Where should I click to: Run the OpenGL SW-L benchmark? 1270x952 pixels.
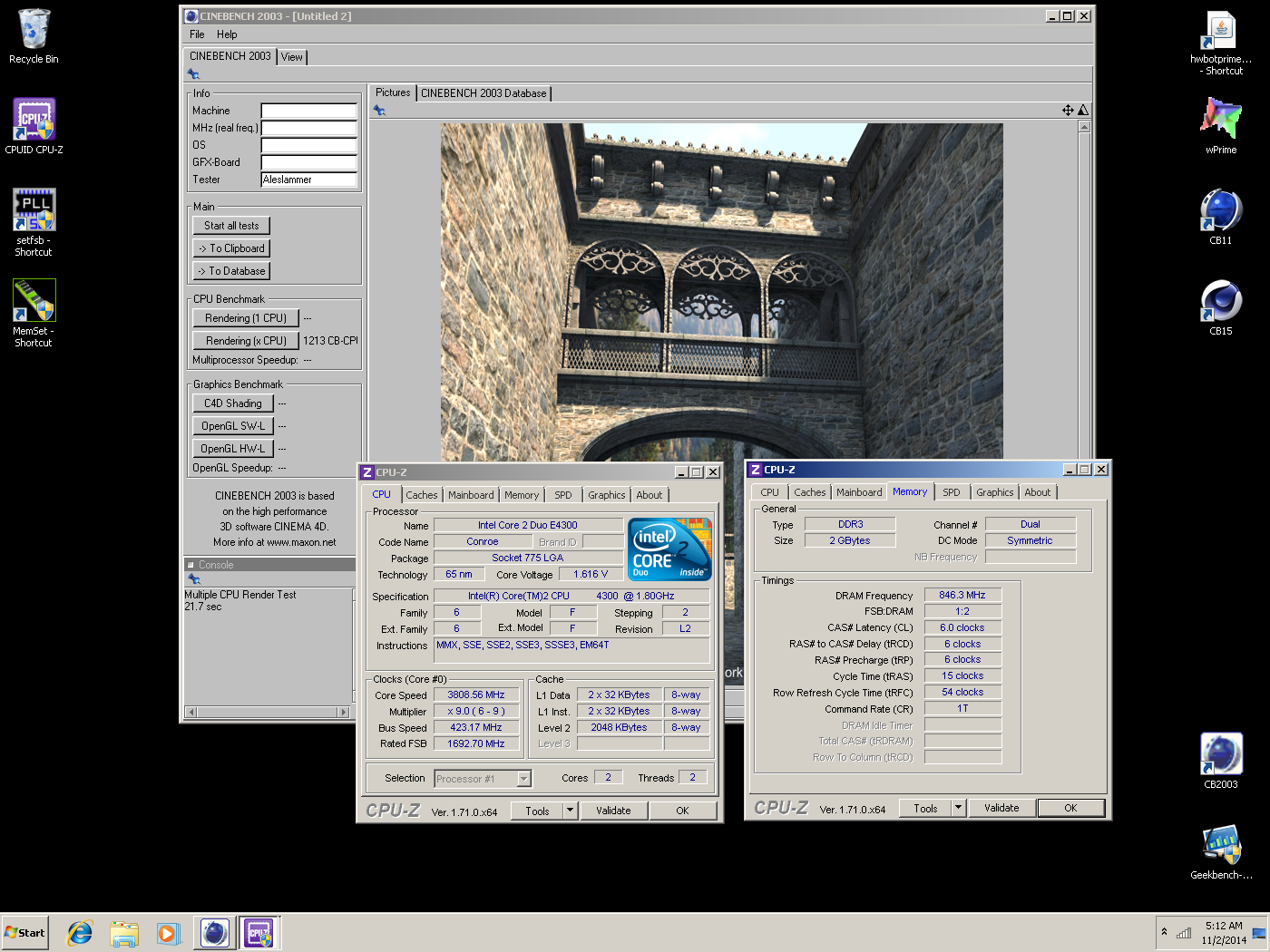[x=233, y=426]
